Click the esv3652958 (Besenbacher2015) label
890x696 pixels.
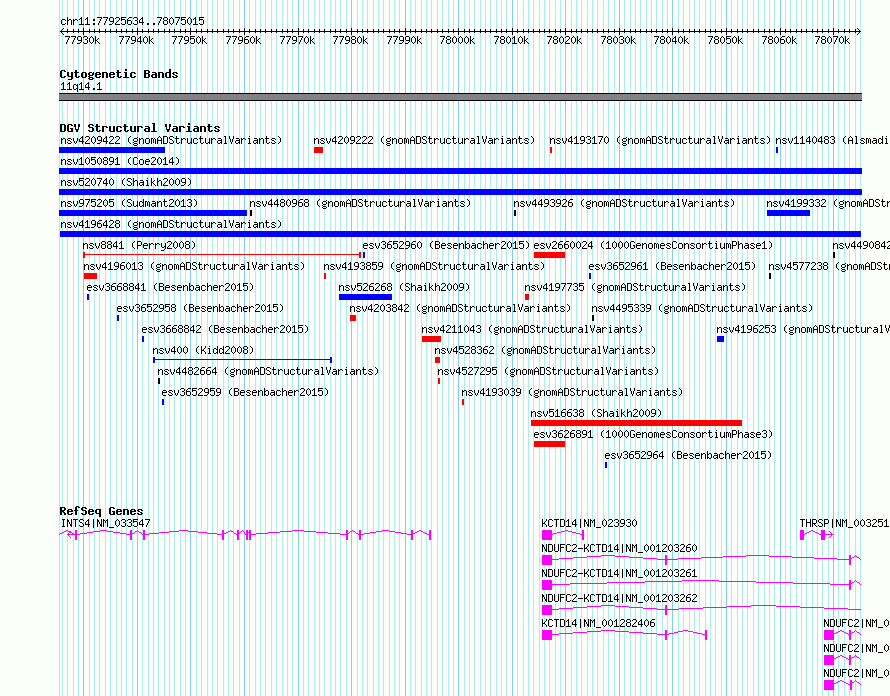[x=200, y=308]
